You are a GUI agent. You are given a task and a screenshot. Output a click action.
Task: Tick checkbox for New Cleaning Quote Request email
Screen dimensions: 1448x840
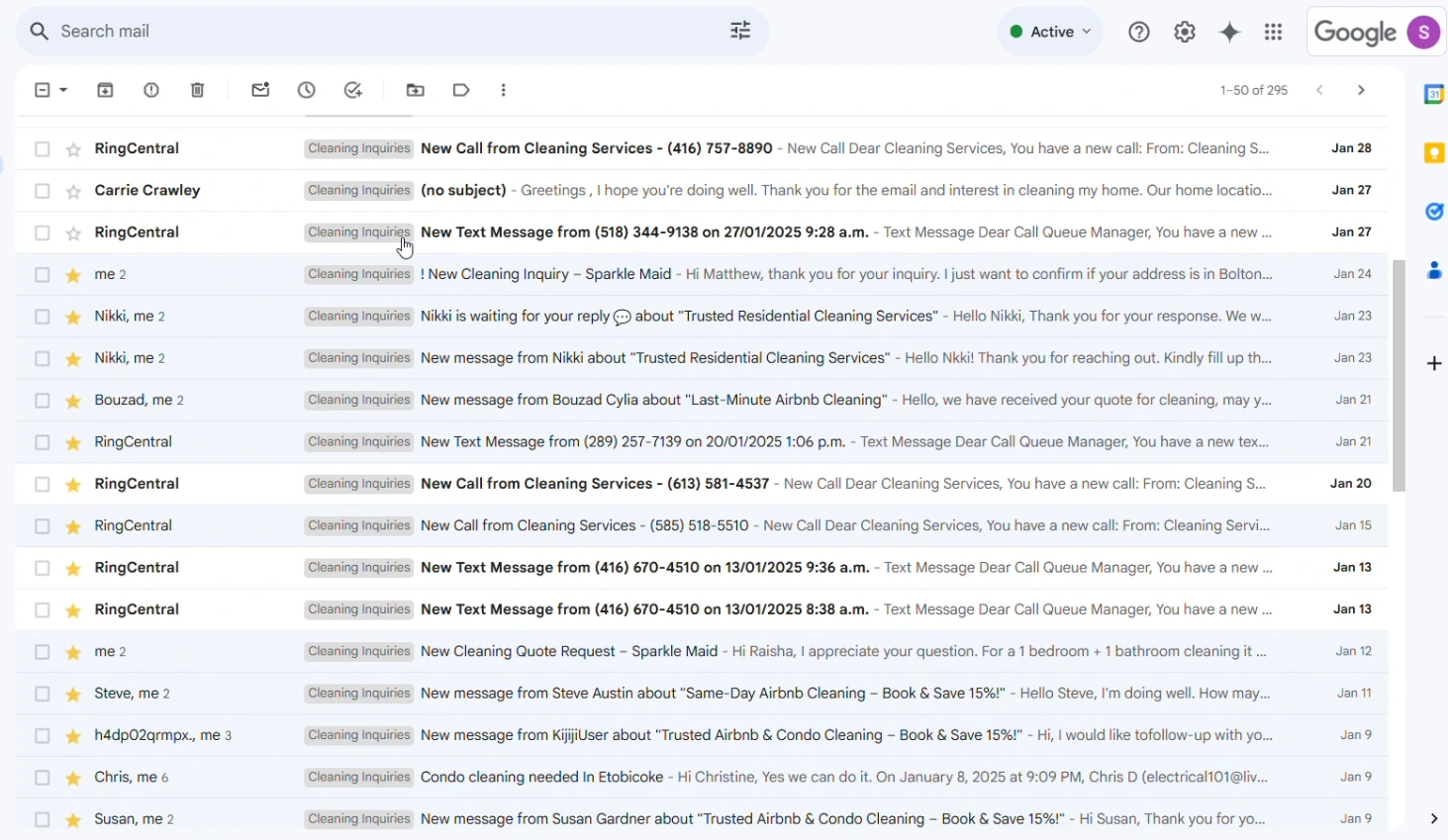point(42,652)
